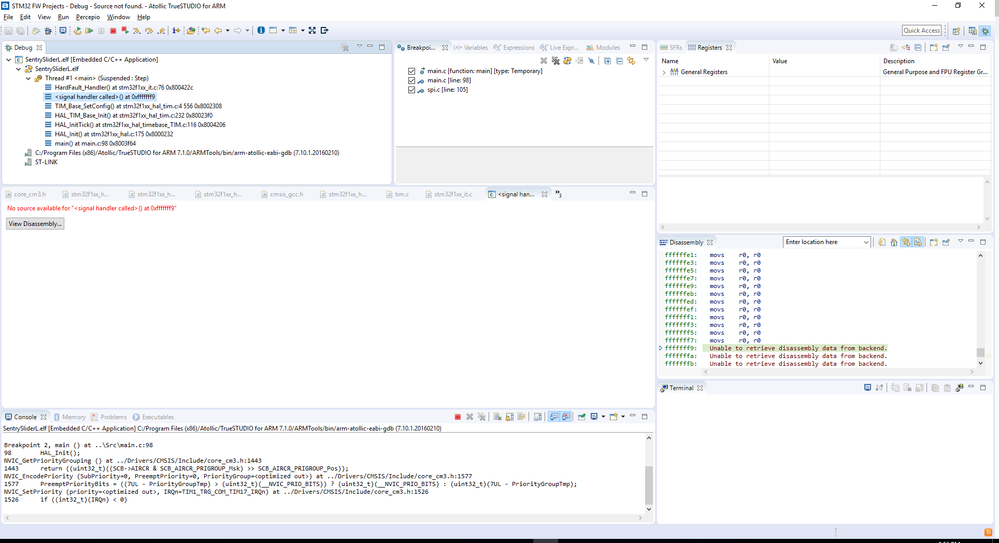Click the bug debug-launch toolbar icon

click(48, 31)
